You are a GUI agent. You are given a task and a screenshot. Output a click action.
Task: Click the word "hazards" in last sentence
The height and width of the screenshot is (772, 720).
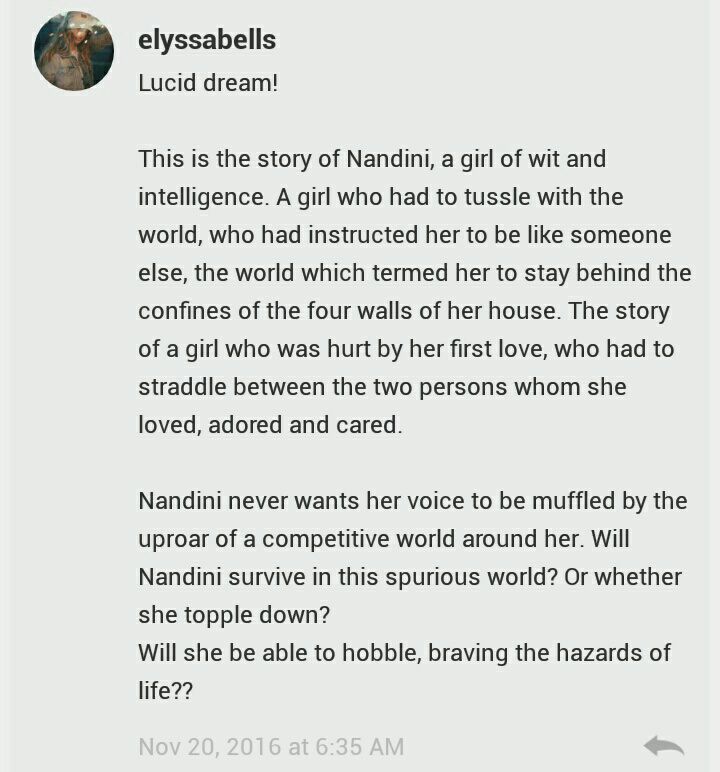pyautogui.click(x=599, y=653)
